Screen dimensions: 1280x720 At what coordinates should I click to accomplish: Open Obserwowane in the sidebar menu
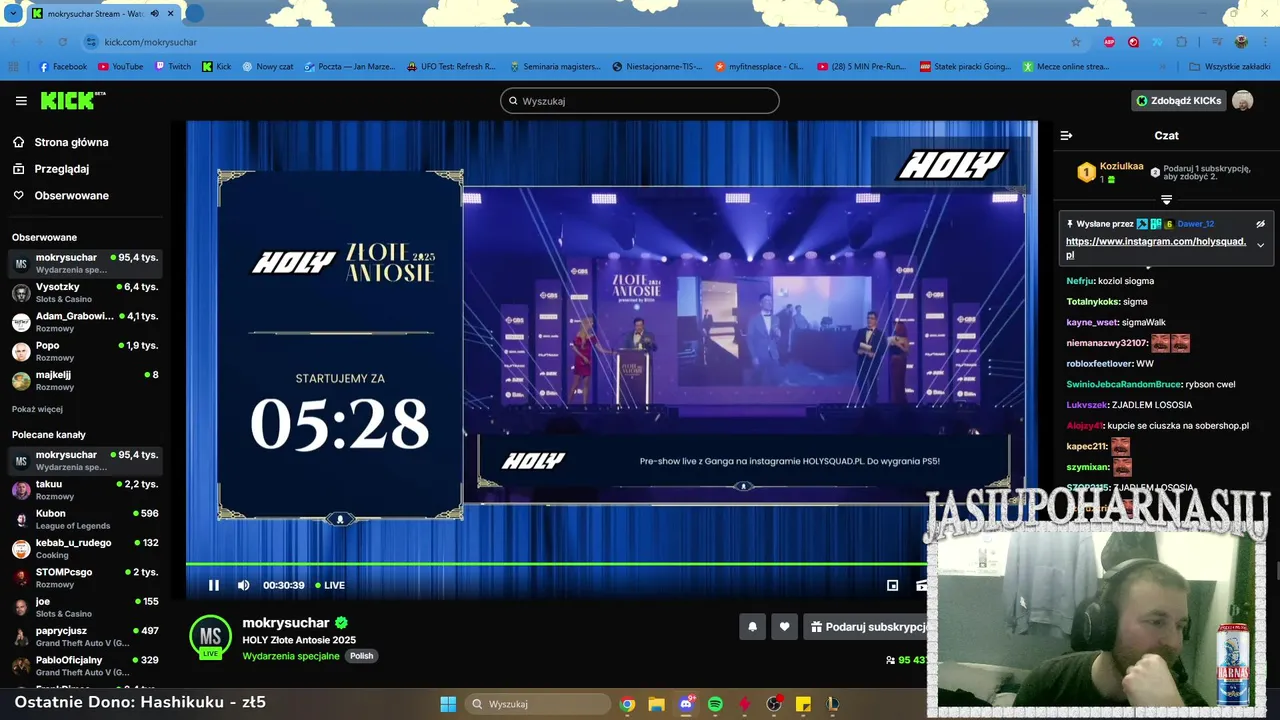(71, 196)
